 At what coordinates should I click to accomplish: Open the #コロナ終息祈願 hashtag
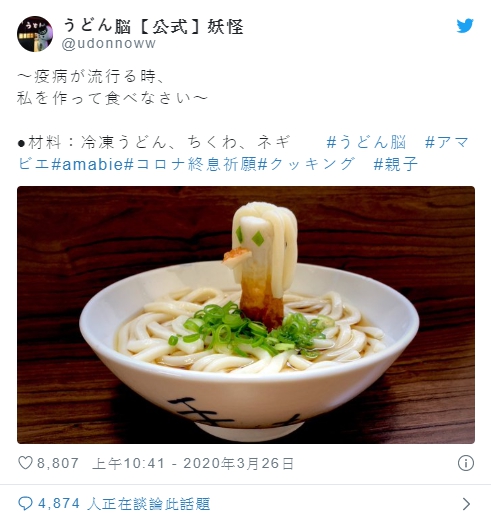190,164
